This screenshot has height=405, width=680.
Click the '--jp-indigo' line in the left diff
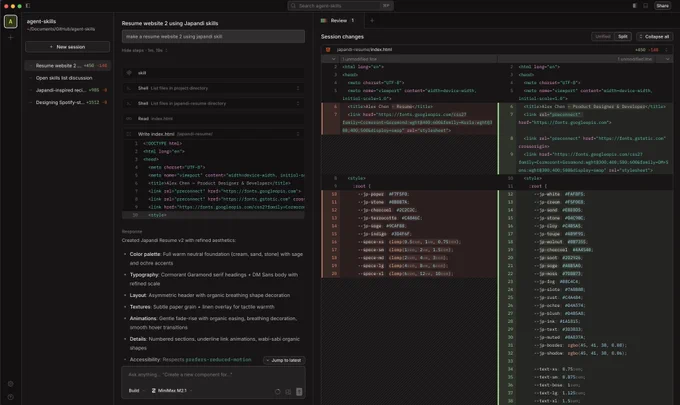coord(384,234)
